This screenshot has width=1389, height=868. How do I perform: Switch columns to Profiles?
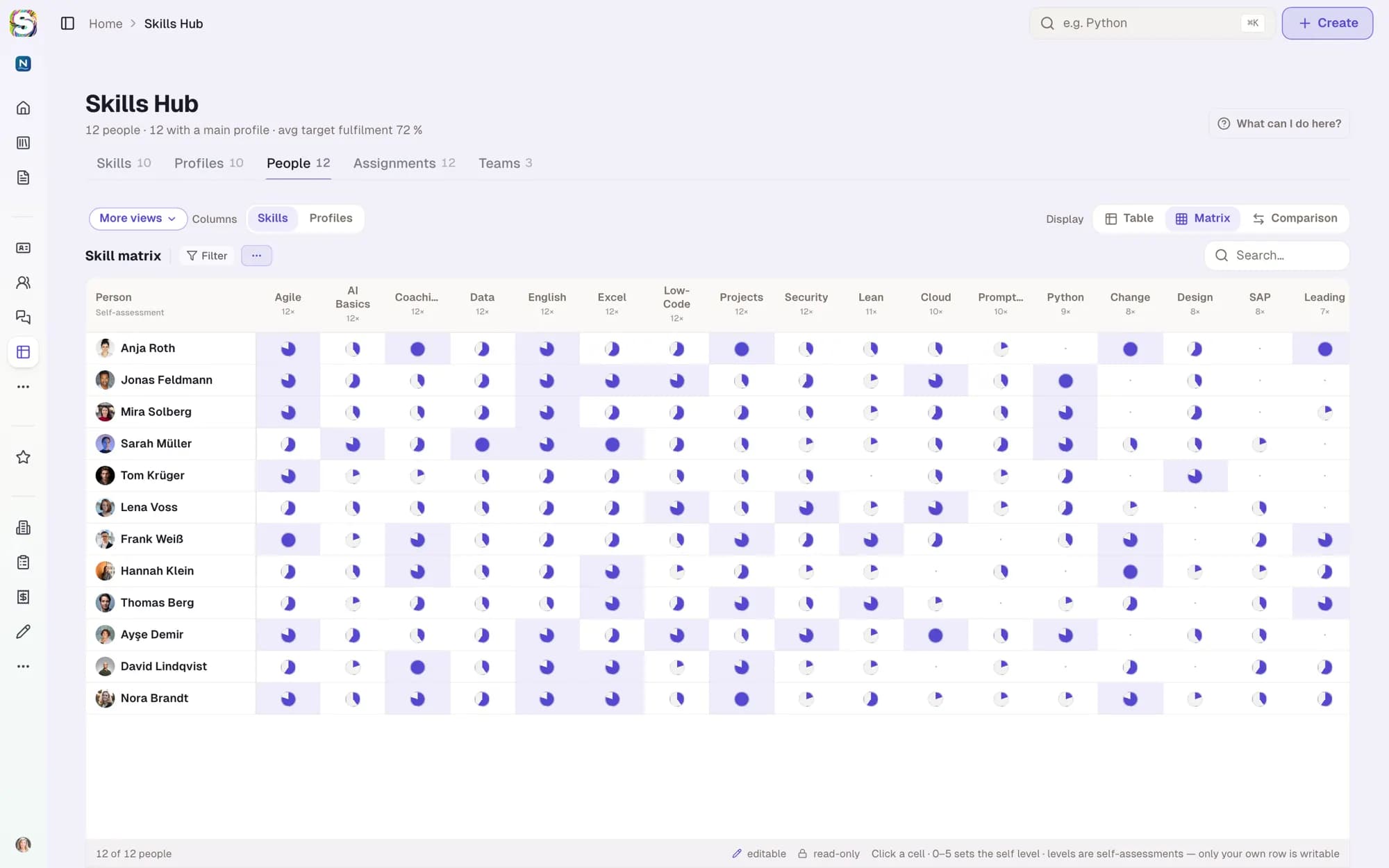pos(331,218)
